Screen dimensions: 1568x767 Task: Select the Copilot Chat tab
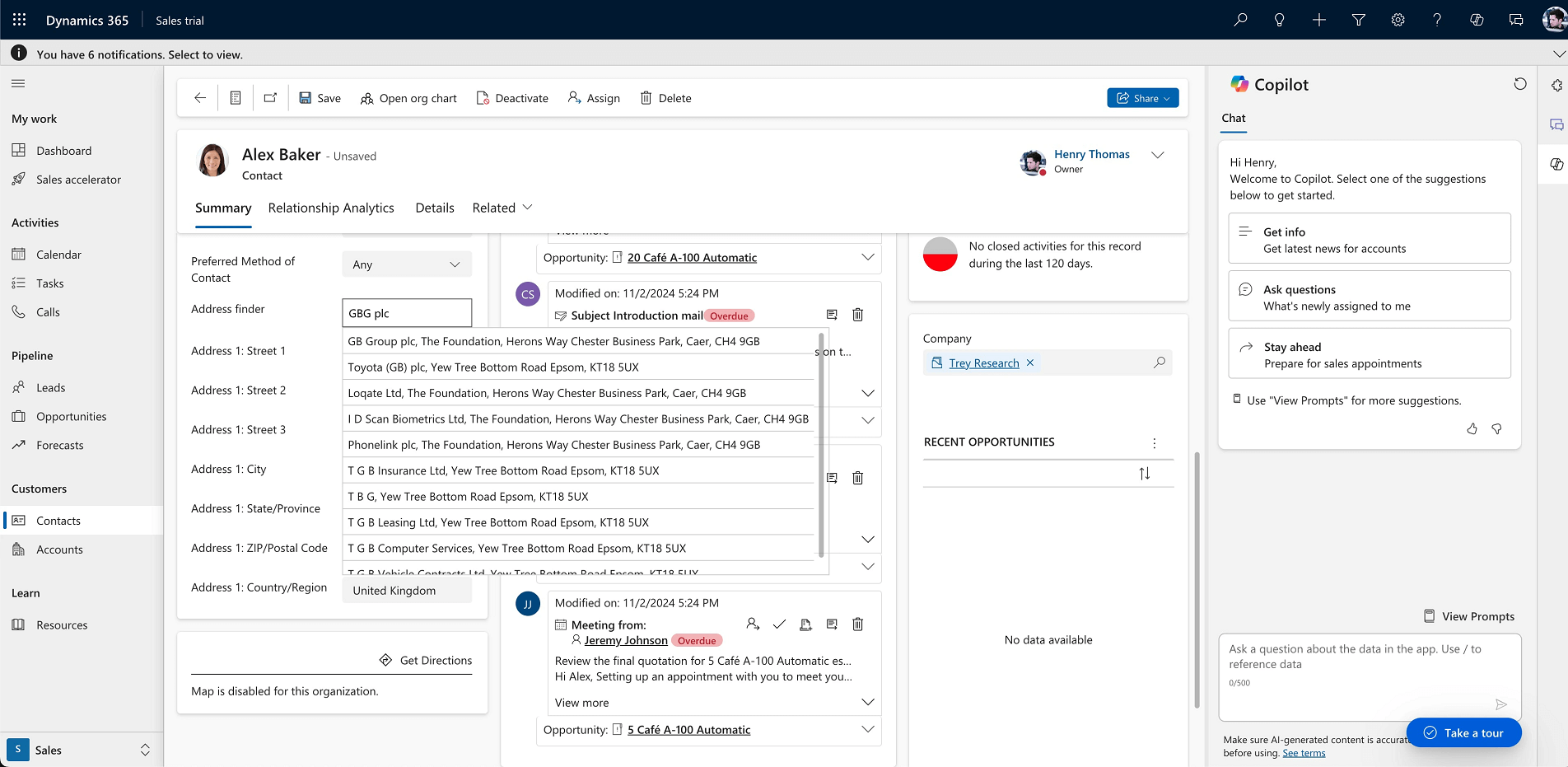pyautogui.click(x=1234, y=118)
